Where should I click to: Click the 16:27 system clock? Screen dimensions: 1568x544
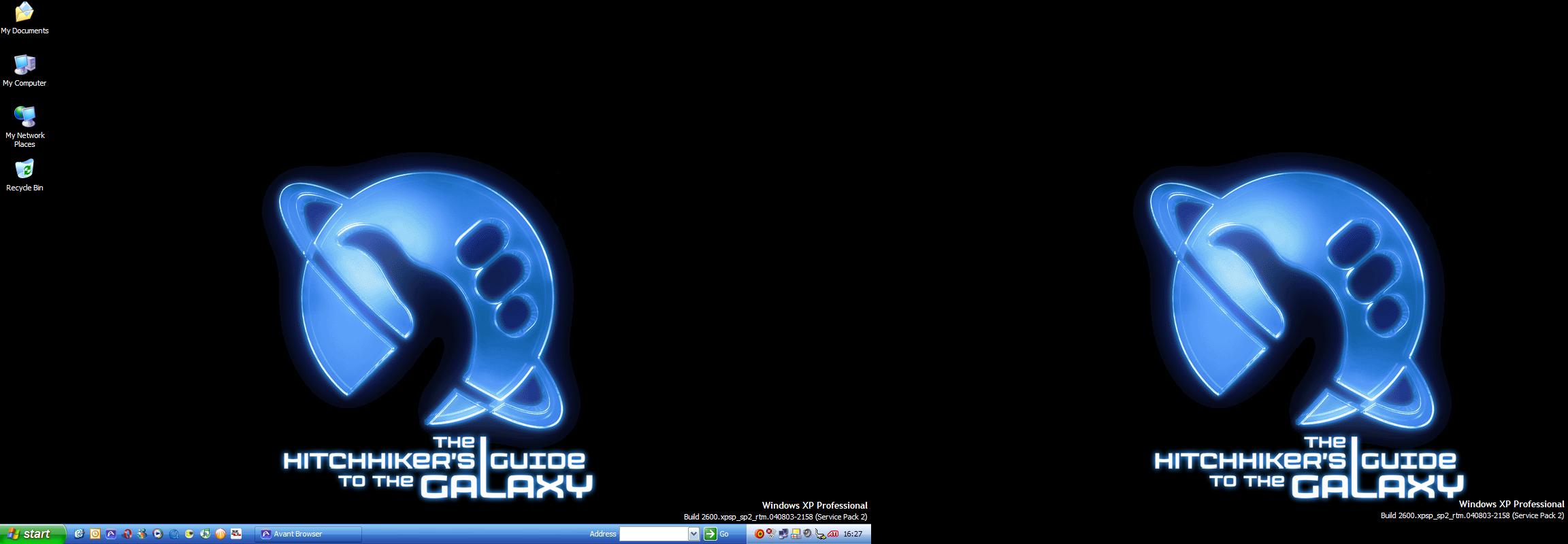coord(853,534)
